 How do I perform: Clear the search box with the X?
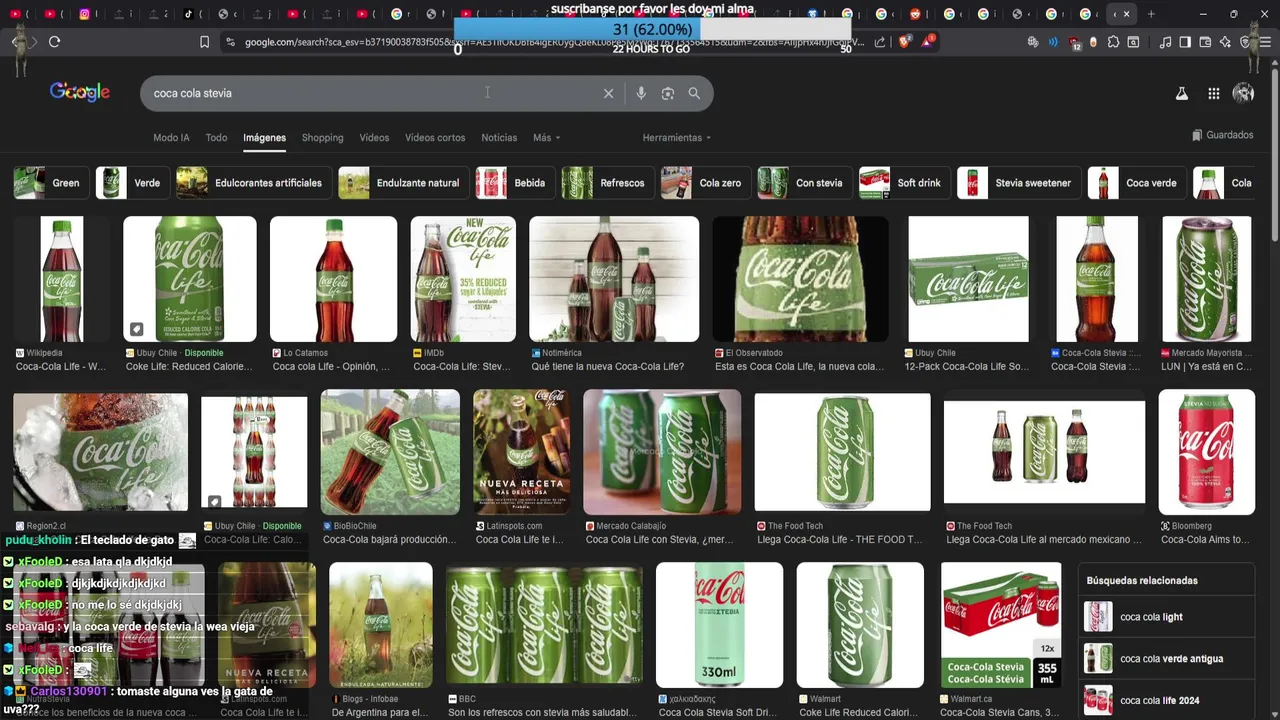click(x=608, y=93)
